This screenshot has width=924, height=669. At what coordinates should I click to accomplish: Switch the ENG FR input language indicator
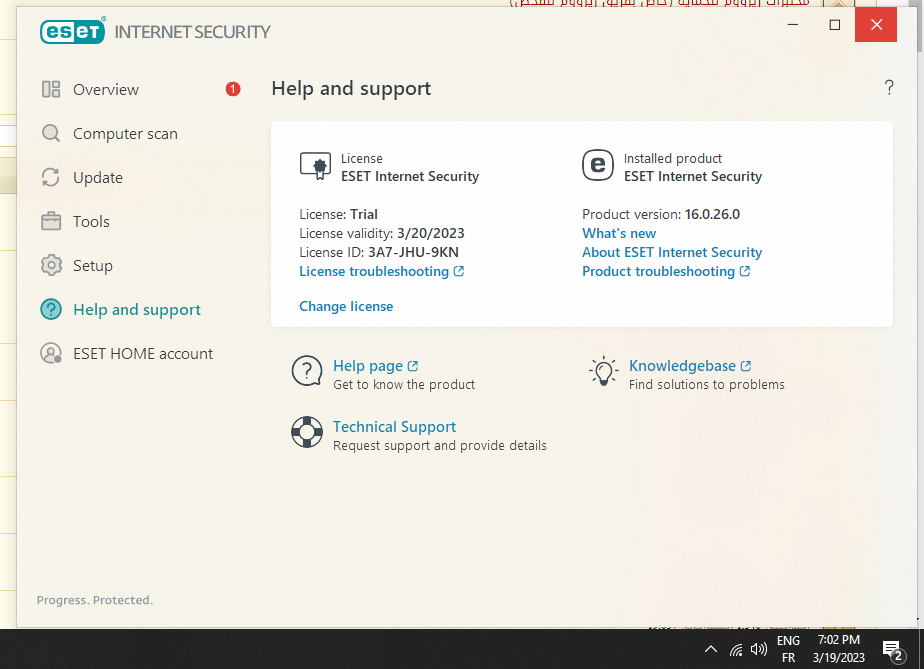(x=788, y=649)
